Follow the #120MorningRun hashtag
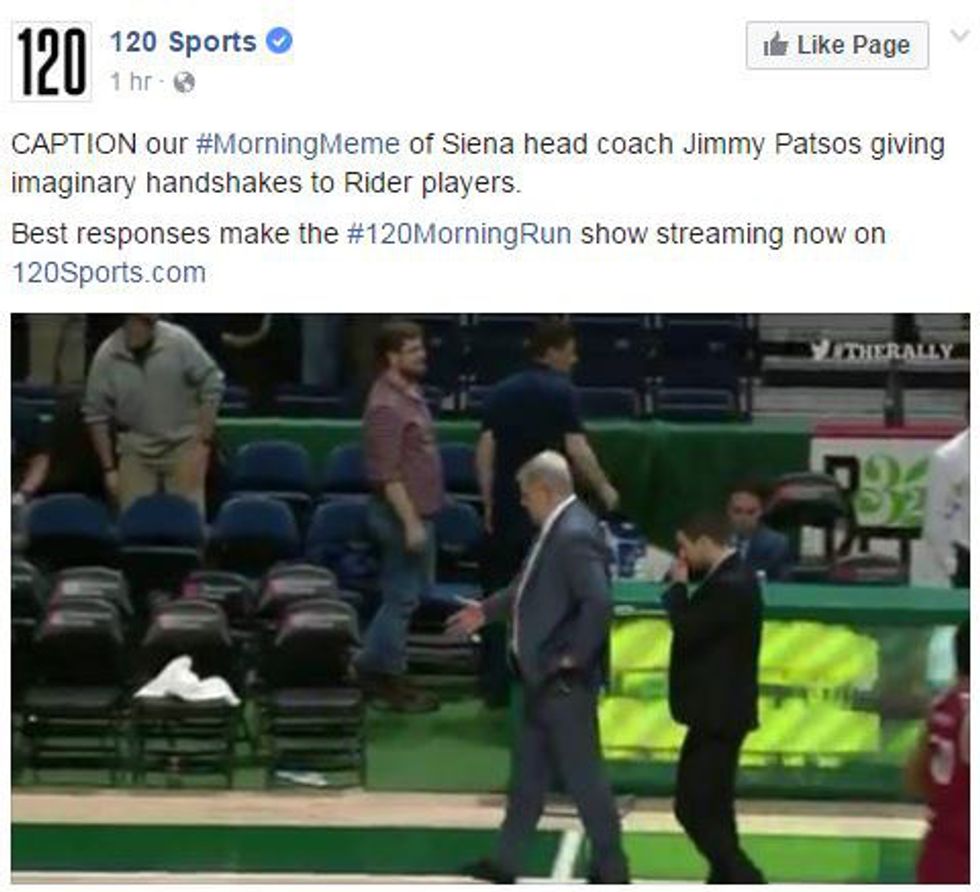 pyautogui.click(x=459, y=234)
